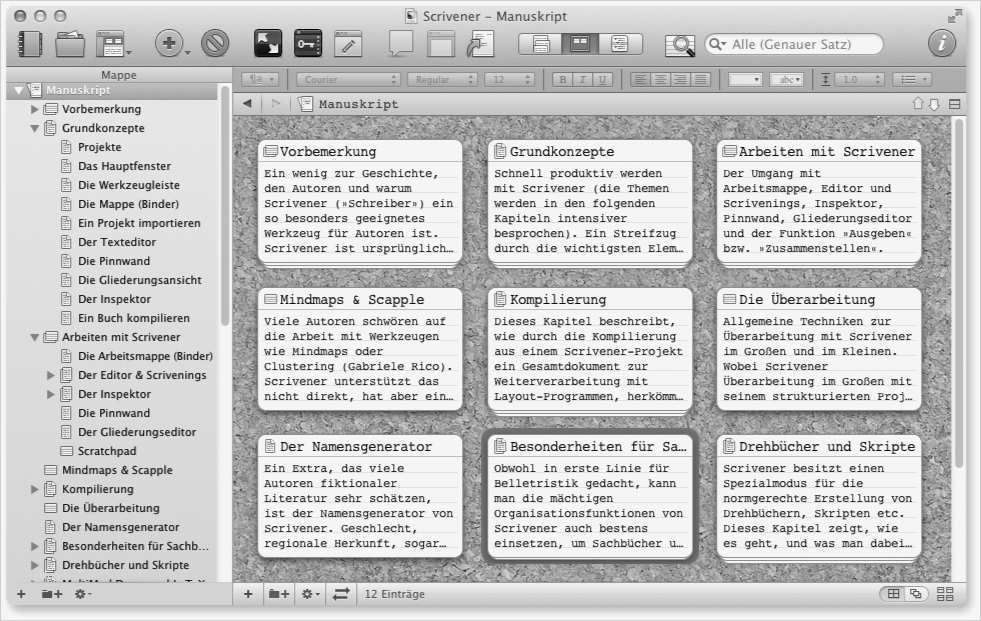This screenshot has height=621, width=981.
Task: Add new text in binder footer
Action: pyautogui.click(x=21, y=594)
